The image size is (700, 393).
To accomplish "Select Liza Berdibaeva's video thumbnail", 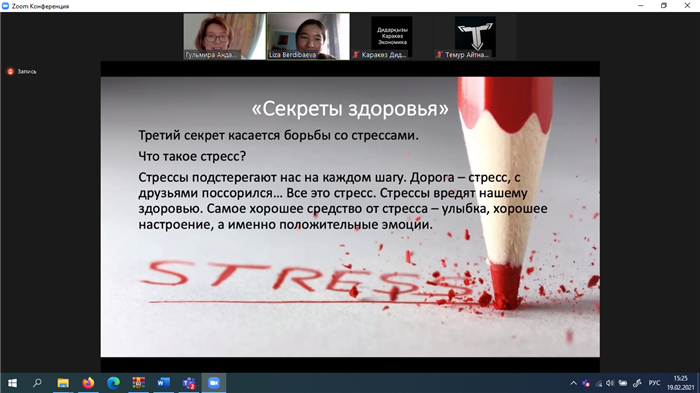I will [308, 36].
